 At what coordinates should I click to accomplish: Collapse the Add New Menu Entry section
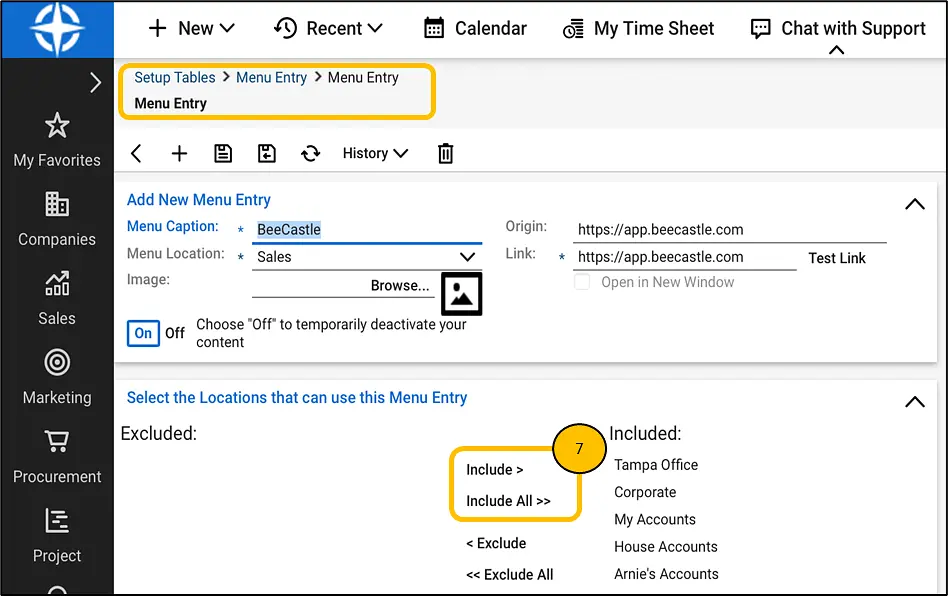915,204
